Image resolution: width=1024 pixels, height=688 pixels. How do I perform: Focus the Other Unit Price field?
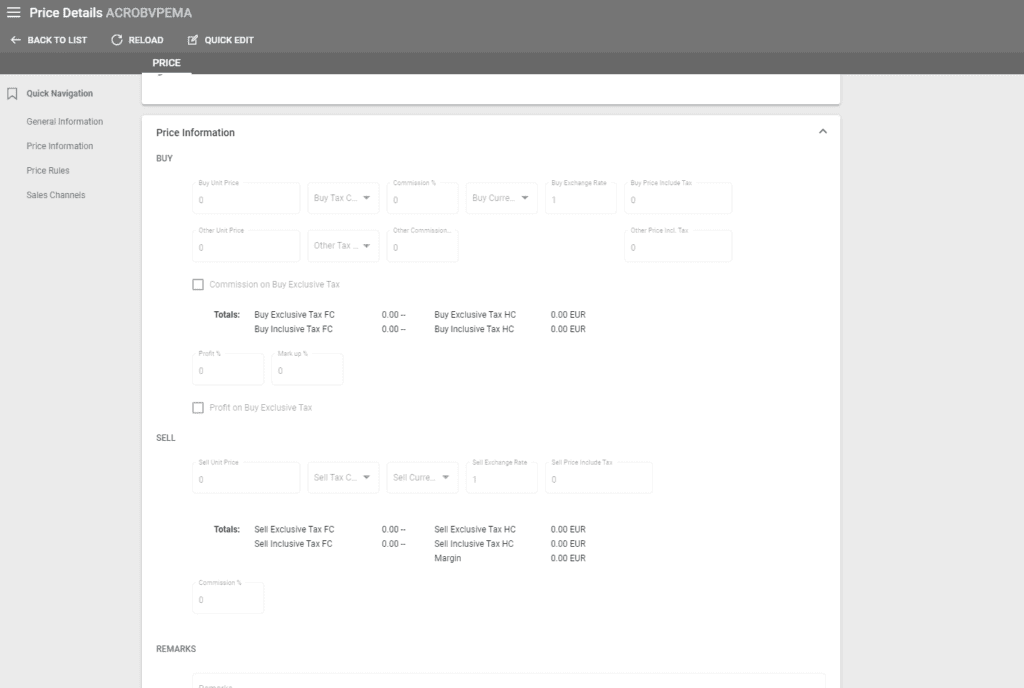pyautogui.click(x=246, y=246)
